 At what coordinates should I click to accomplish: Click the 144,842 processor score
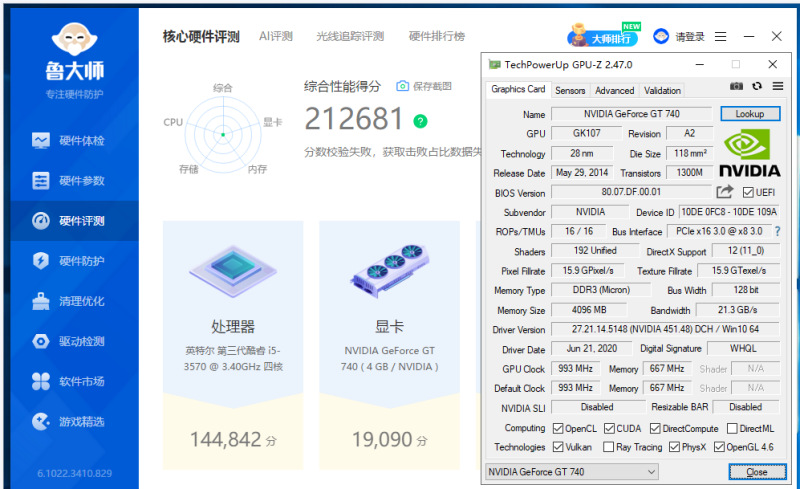point(226,439)
